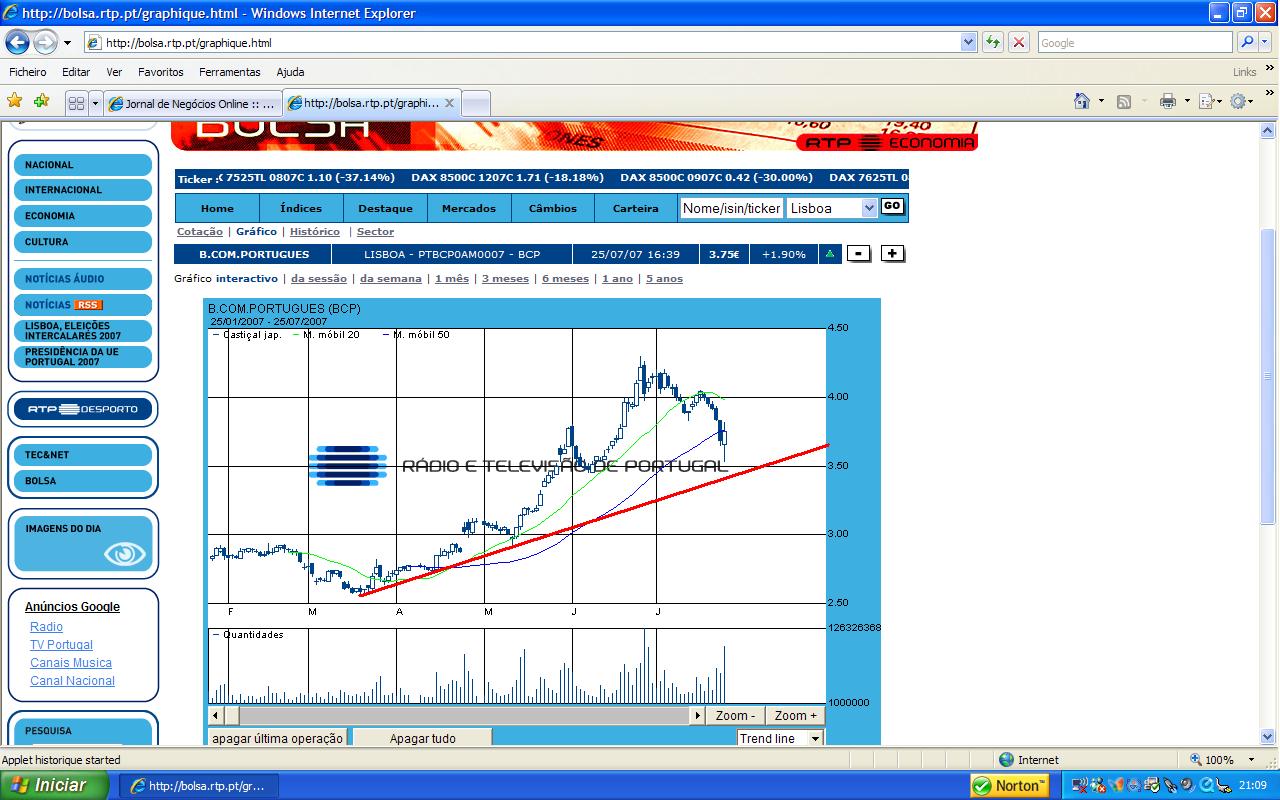Open the search provider dropdown arrow
Image resolution: width=1280 pixels, height=800 pixels.
click(1265, 42)
